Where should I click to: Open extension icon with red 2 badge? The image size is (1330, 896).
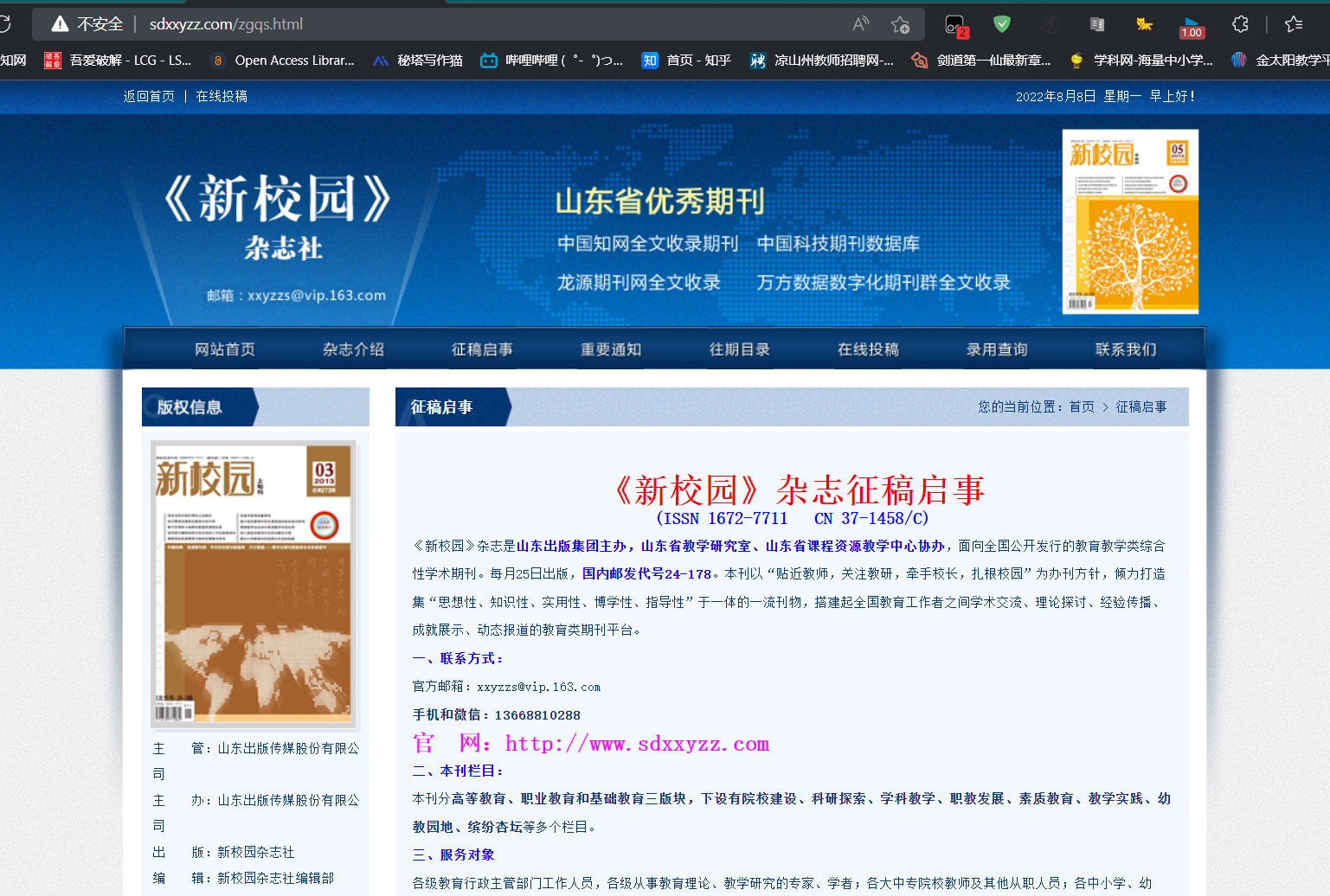[x=955, y=25]
